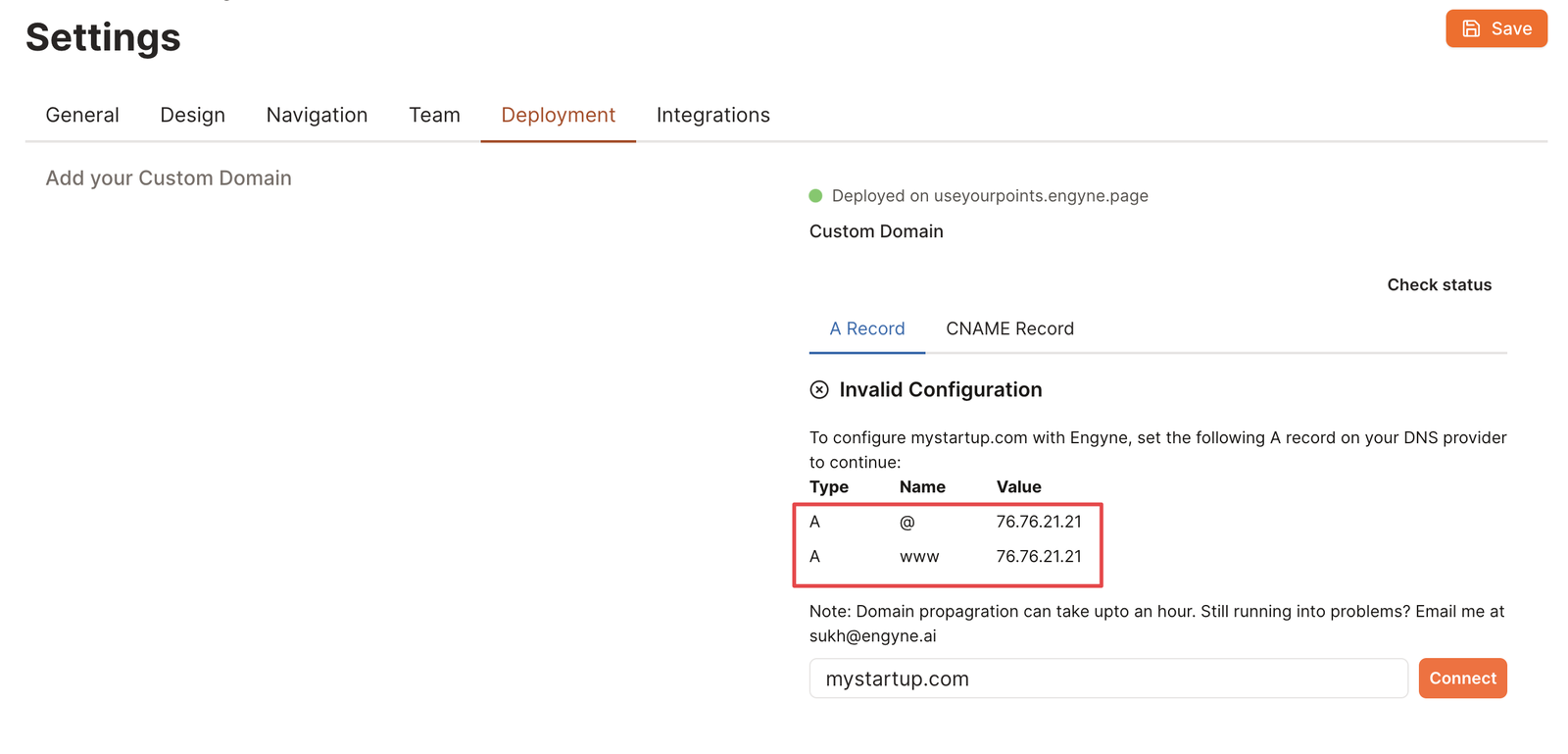The image size is (1568, 754).
Task: Switch to CNAME Record tab
Action: pos(1009,328)
